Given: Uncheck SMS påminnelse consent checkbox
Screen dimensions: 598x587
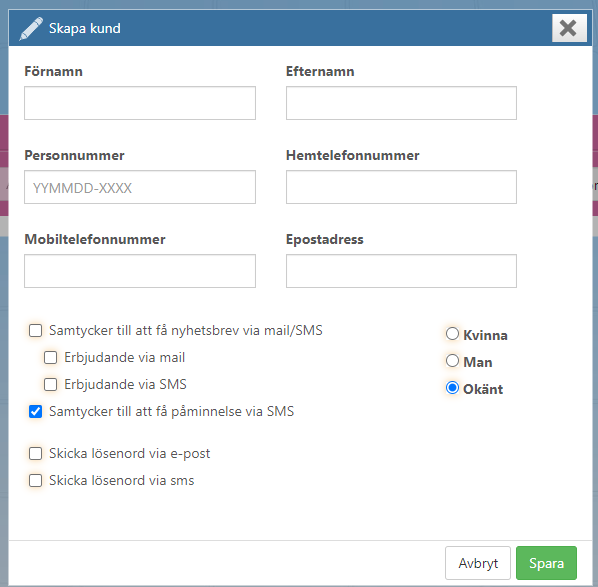Looking at the screenshot, I should [x=35, y=412].
